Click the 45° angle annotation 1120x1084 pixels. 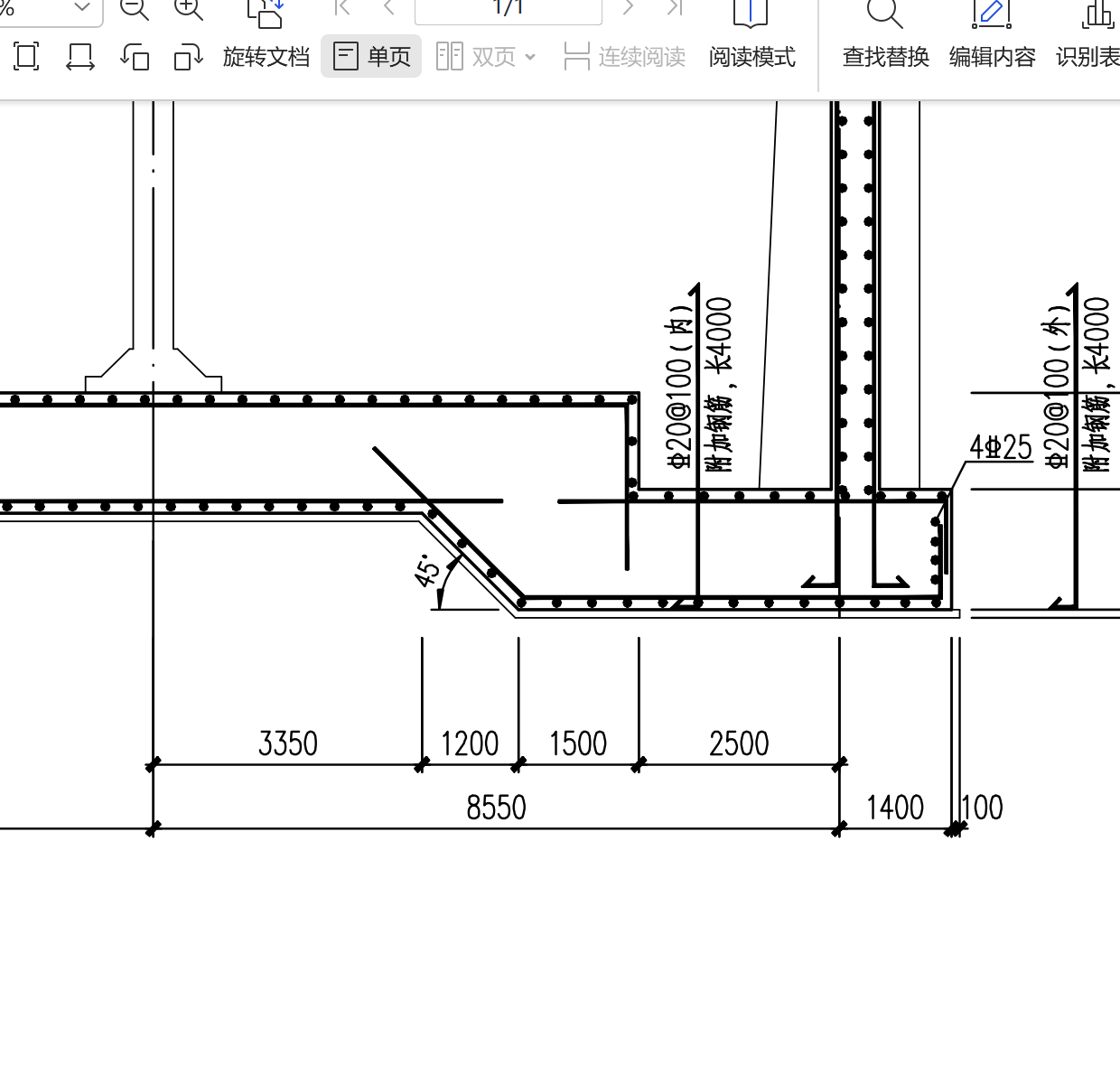pyautogui.click(x=429, y=572)
